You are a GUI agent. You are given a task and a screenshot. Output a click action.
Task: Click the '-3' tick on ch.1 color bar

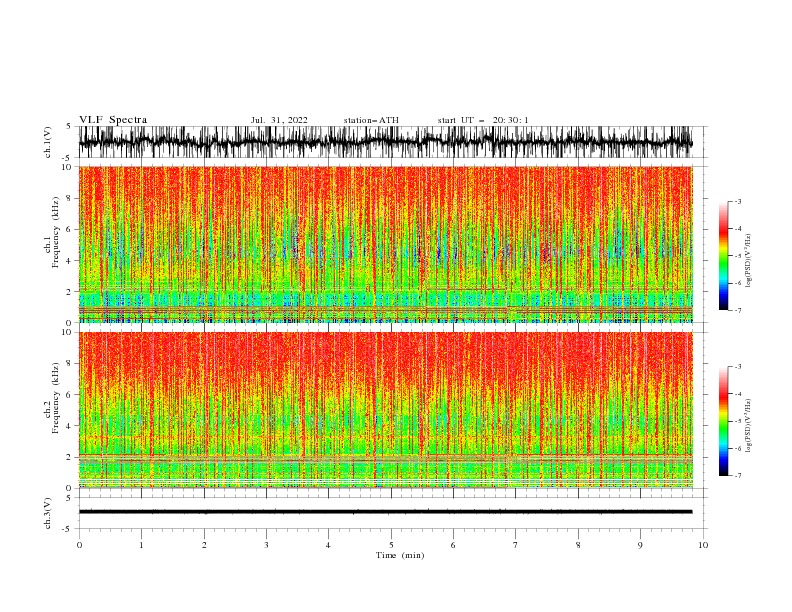737,201
